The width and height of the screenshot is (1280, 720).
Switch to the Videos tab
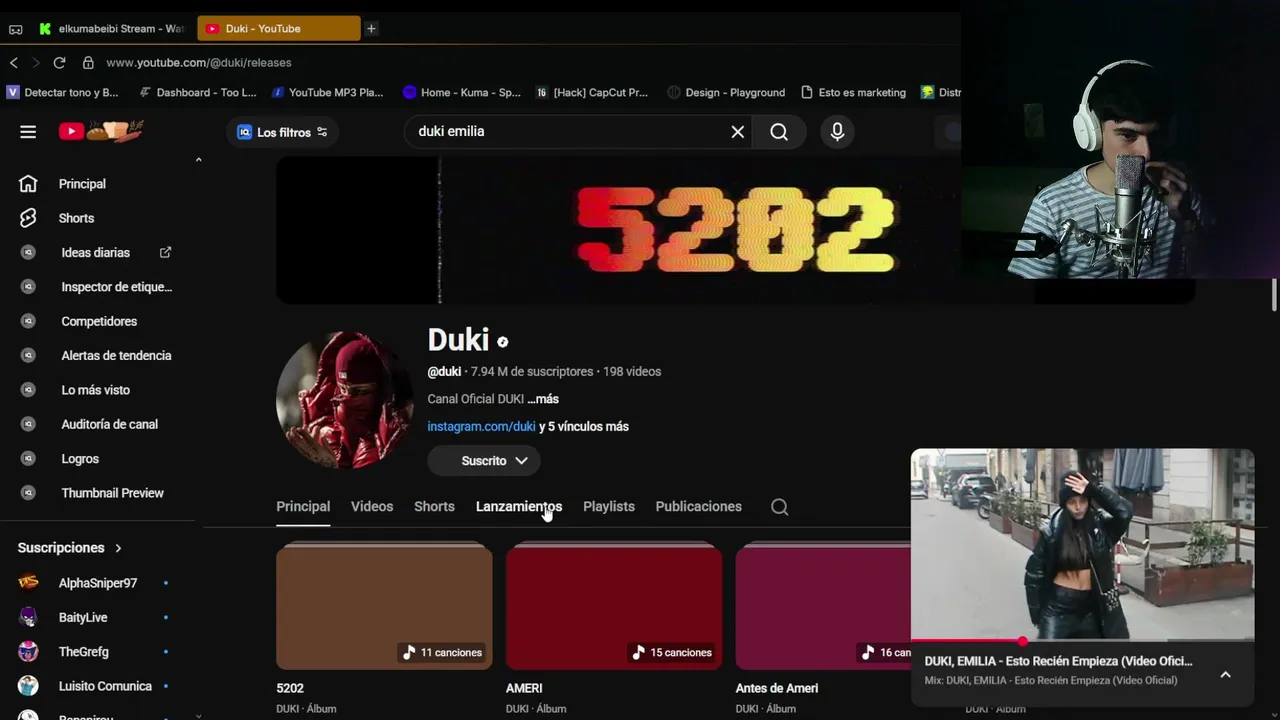[372, 507]
